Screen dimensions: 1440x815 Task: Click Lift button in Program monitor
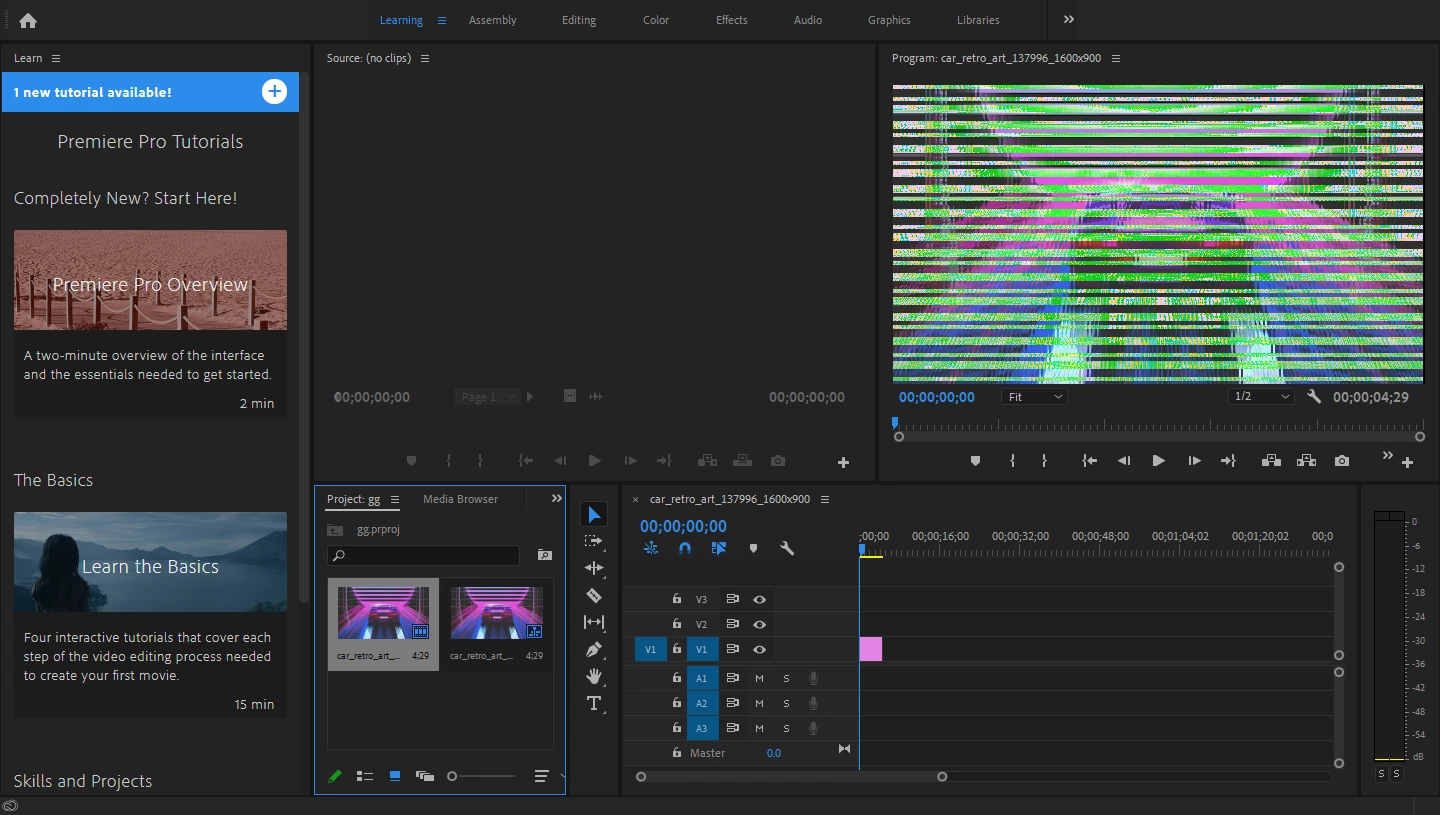[1271, 461]
